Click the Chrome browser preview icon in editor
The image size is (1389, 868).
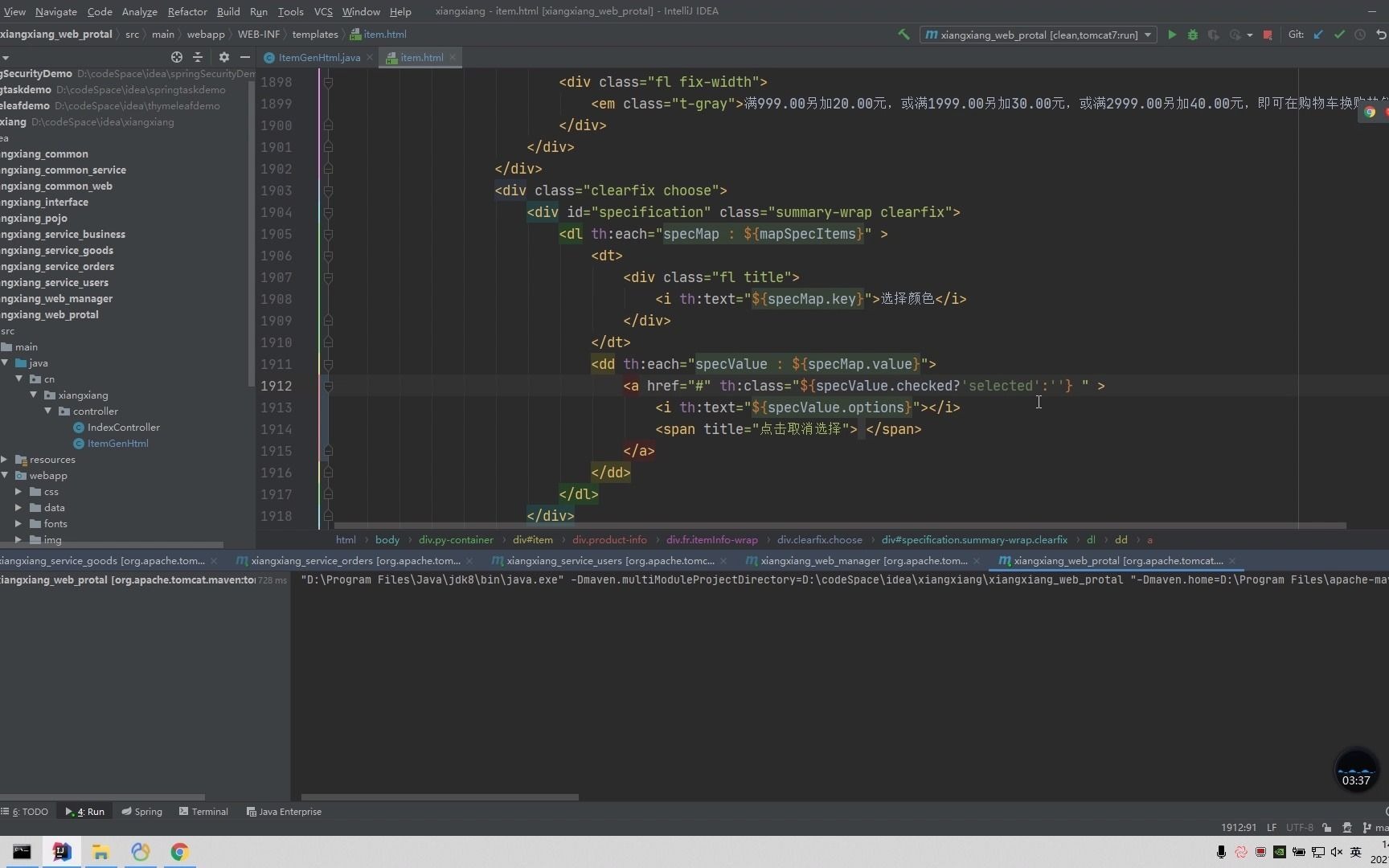[1370, 113]
